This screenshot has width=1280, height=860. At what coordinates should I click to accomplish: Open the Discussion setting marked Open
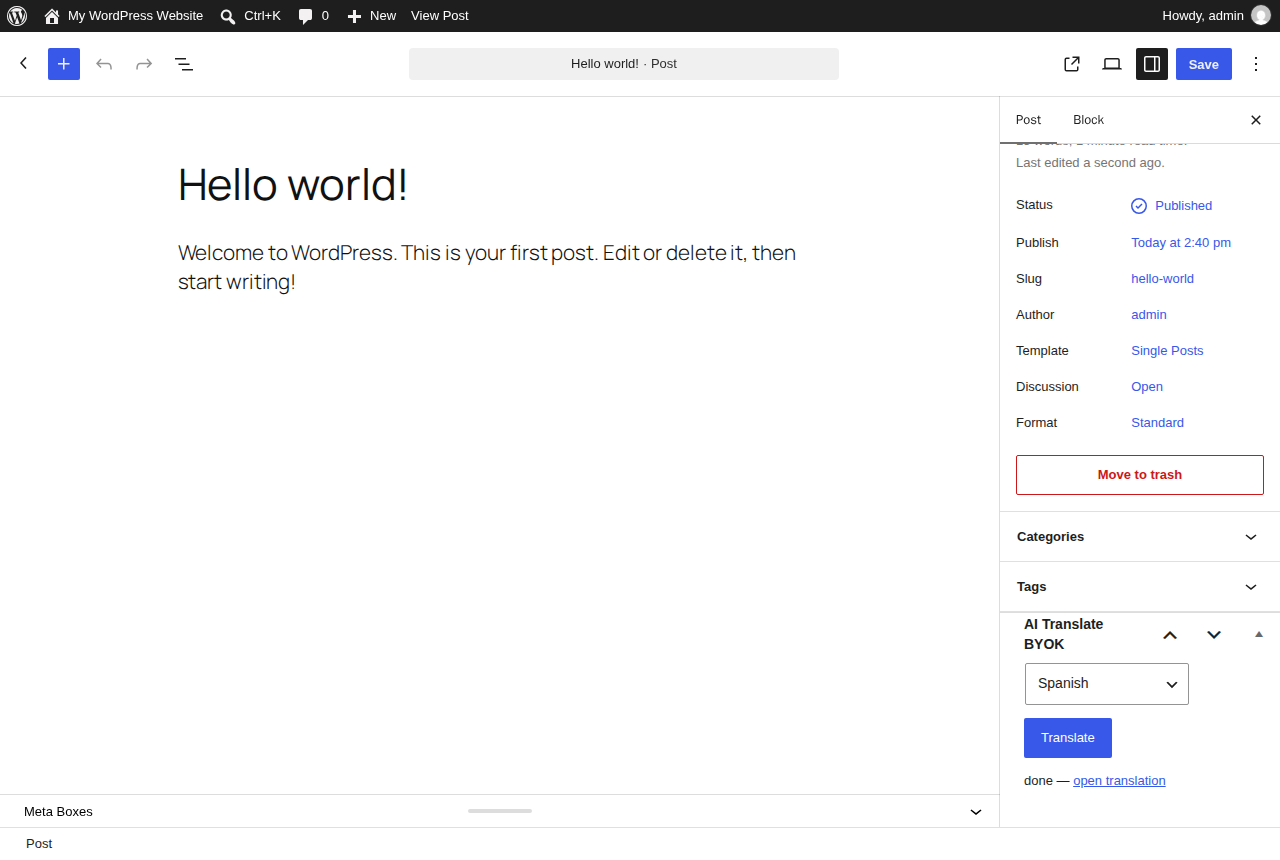pyautogui.click(x=1147, y=387)
